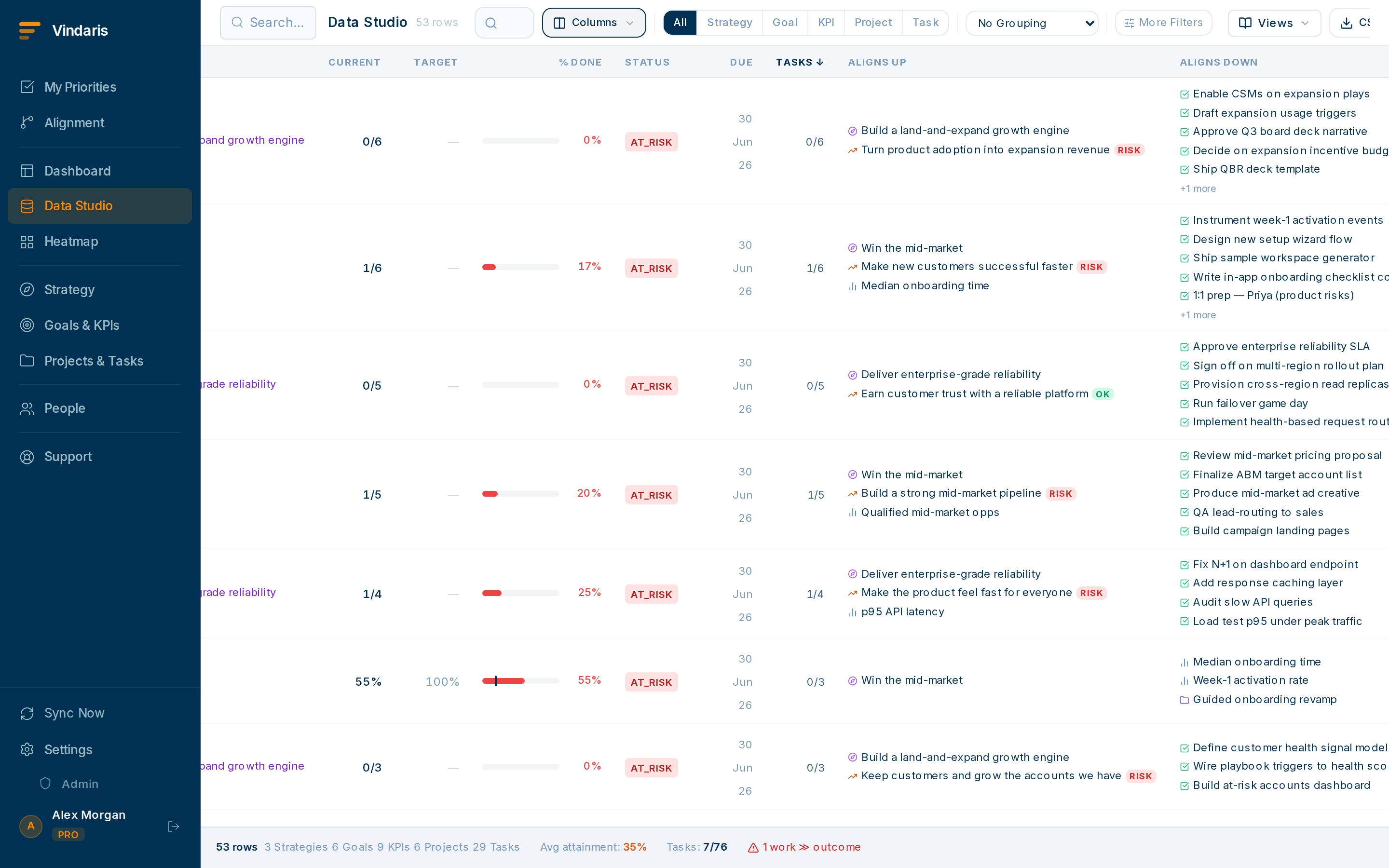Screen dimensions: 1389x868
Task: Open Settings from sidebar
Action: (100, 750)
